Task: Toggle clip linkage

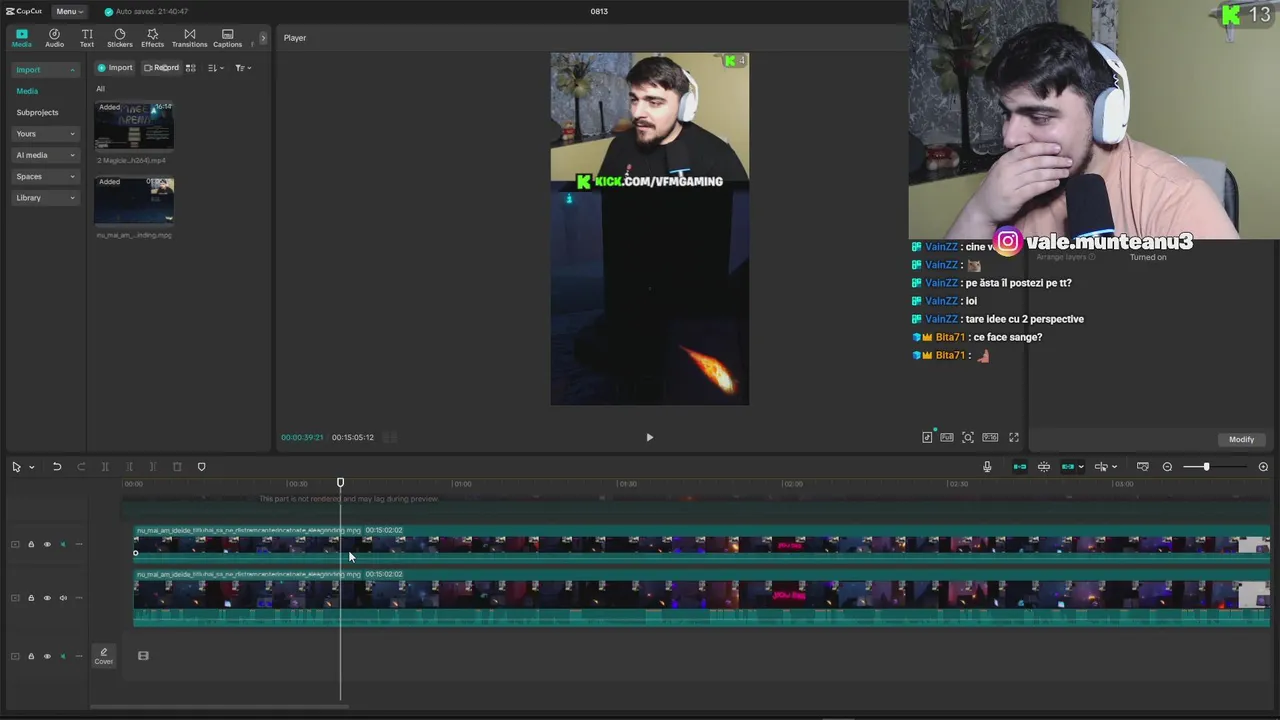Action: click(x=1068, y=467)
